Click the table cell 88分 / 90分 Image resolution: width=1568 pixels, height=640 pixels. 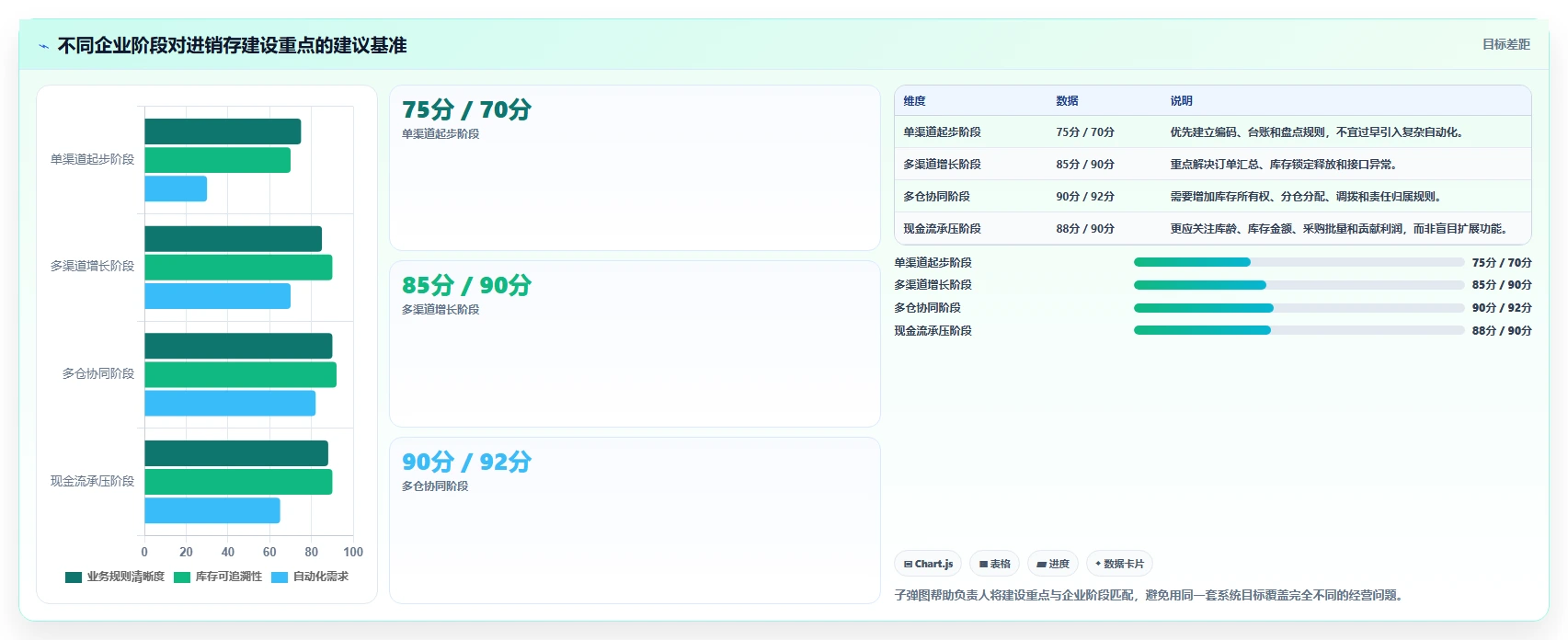click(1085, 229)
